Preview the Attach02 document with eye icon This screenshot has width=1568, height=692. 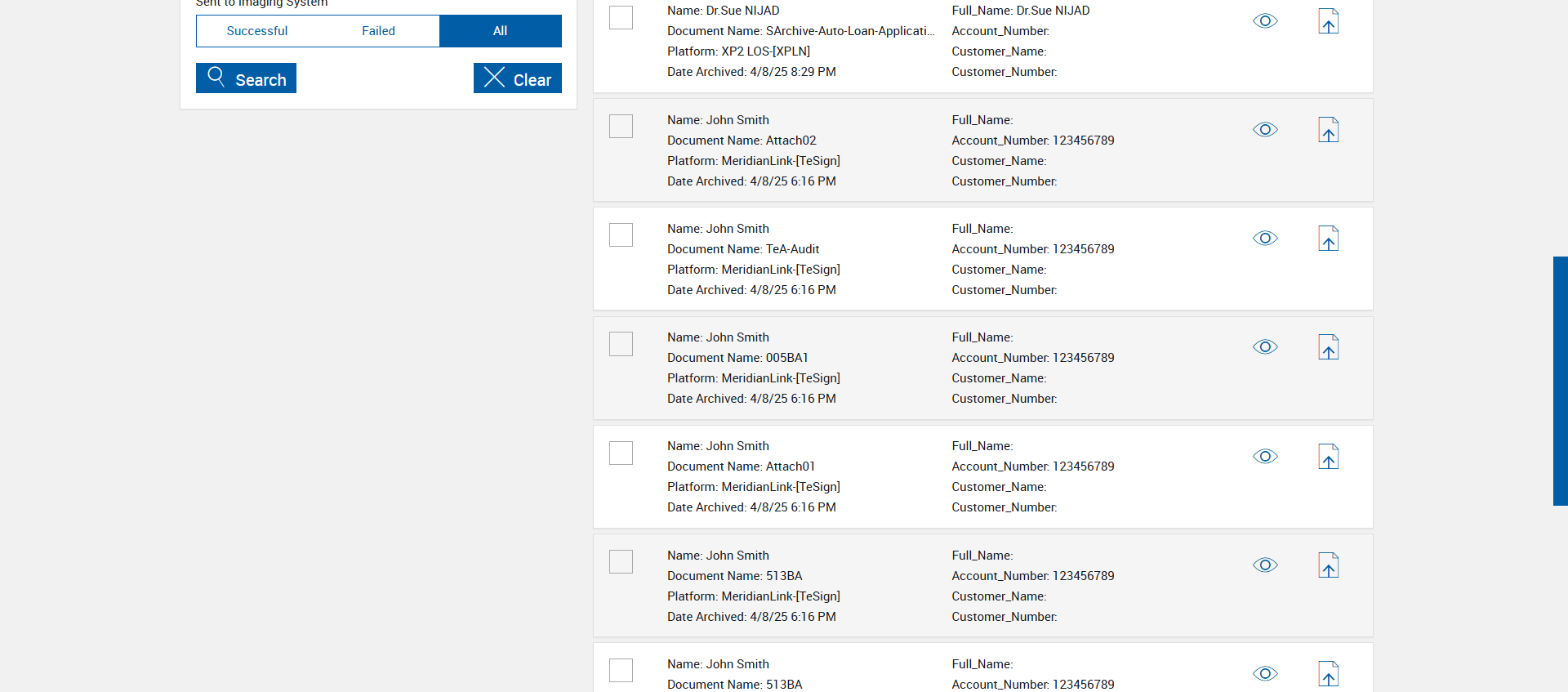pos(1265,130)
